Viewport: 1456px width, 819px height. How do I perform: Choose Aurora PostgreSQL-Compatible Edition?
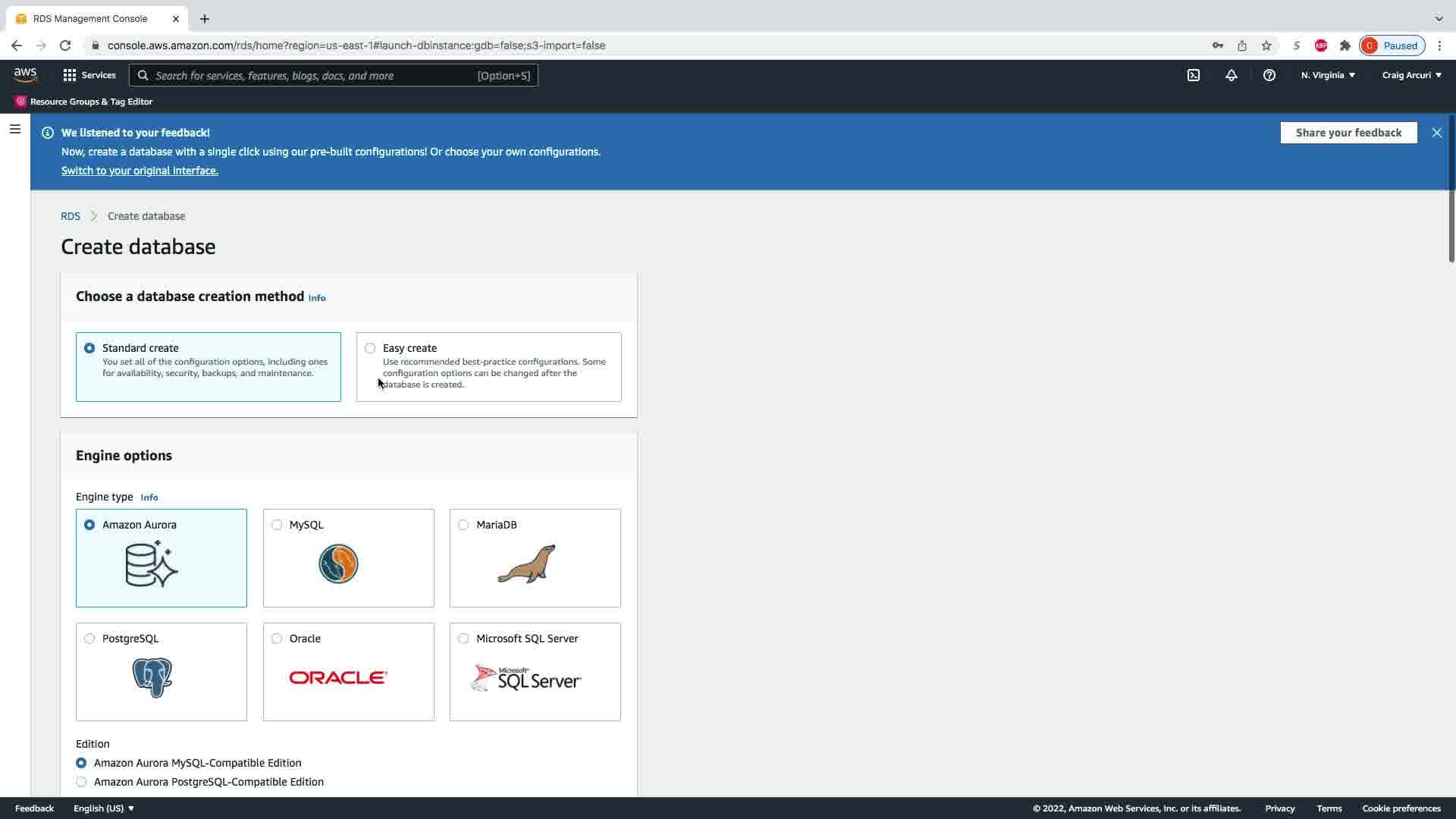(x=81, y=782)
